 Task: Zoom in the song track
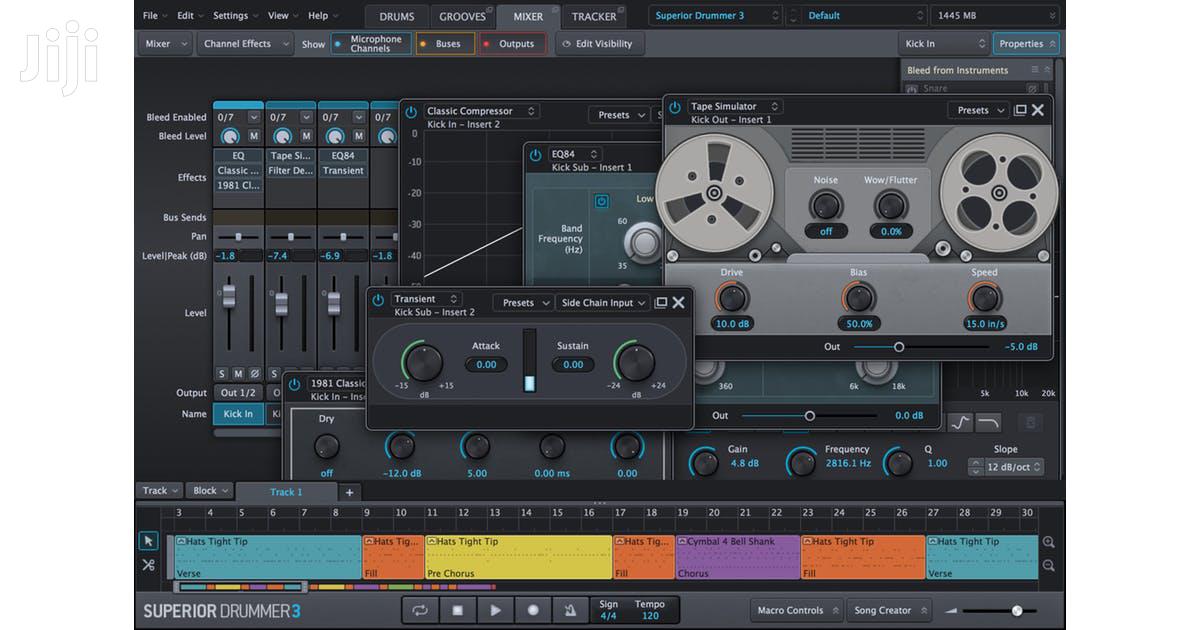(1048, 542)
